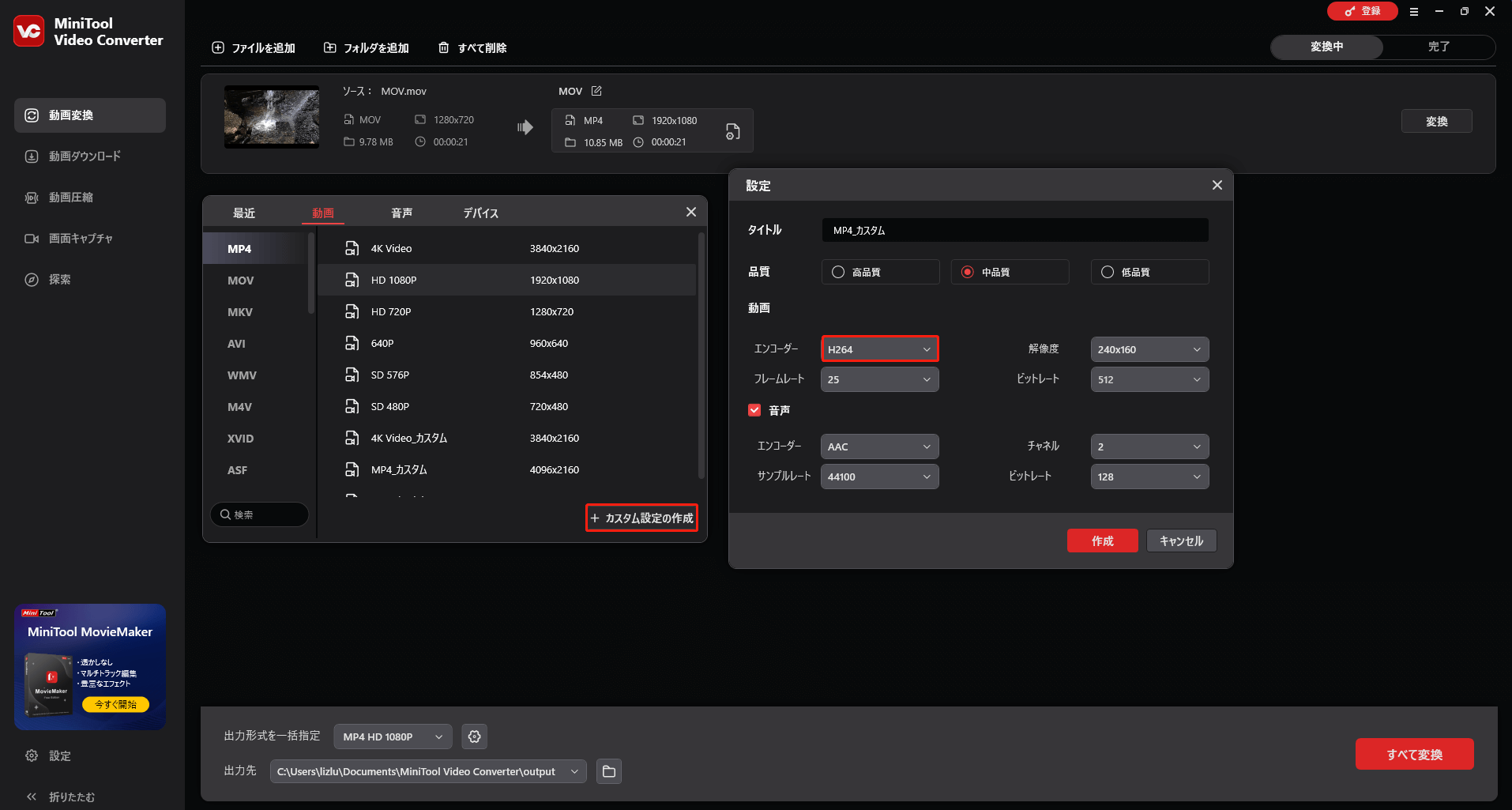Click 今すぐ開始 in MovieMaker ad
This screenshot has height=810, width=1512.
[x=116, y=704]
